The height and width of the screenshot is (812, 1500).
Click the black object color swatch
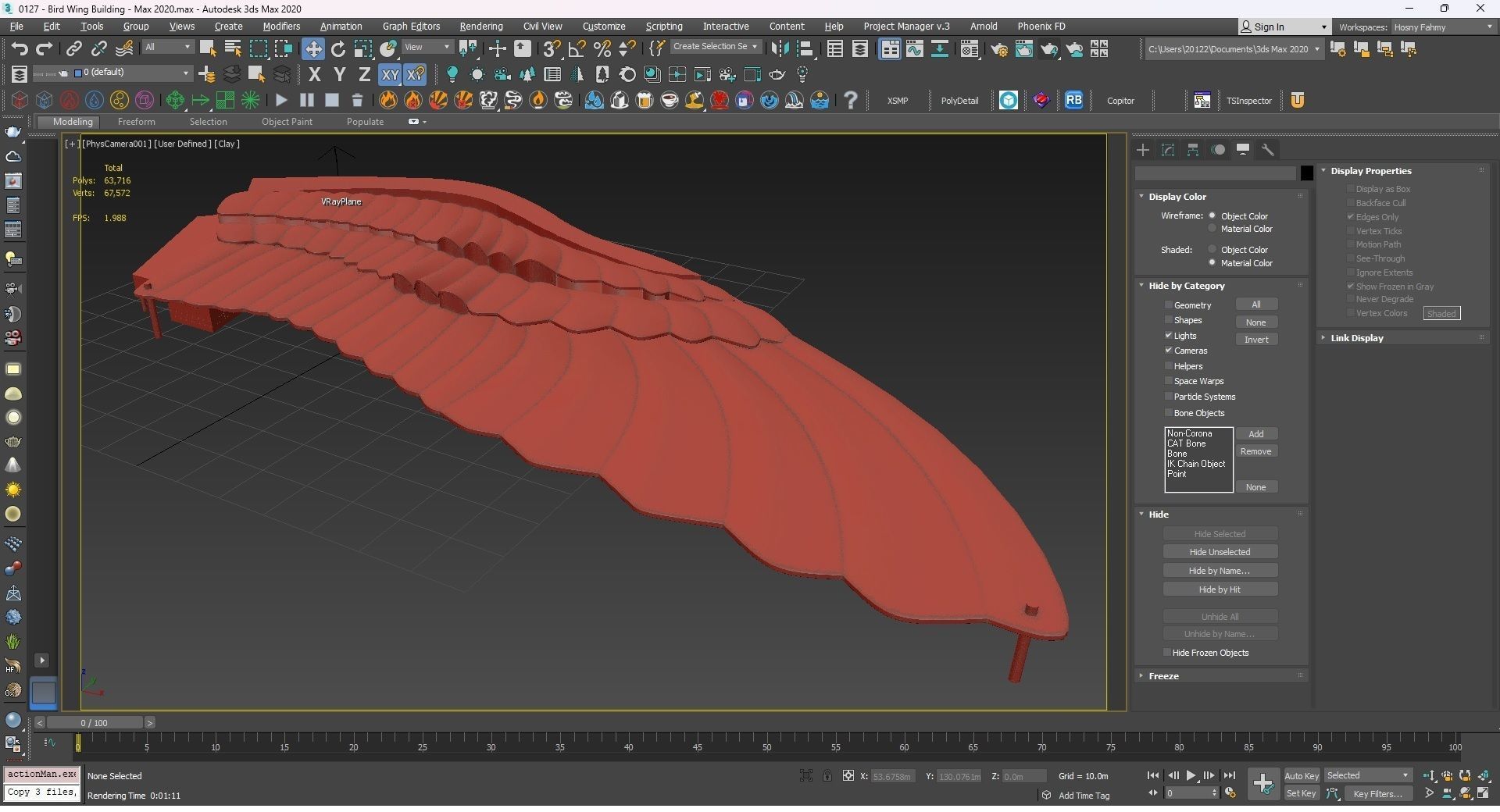(x=1306, y=173)
